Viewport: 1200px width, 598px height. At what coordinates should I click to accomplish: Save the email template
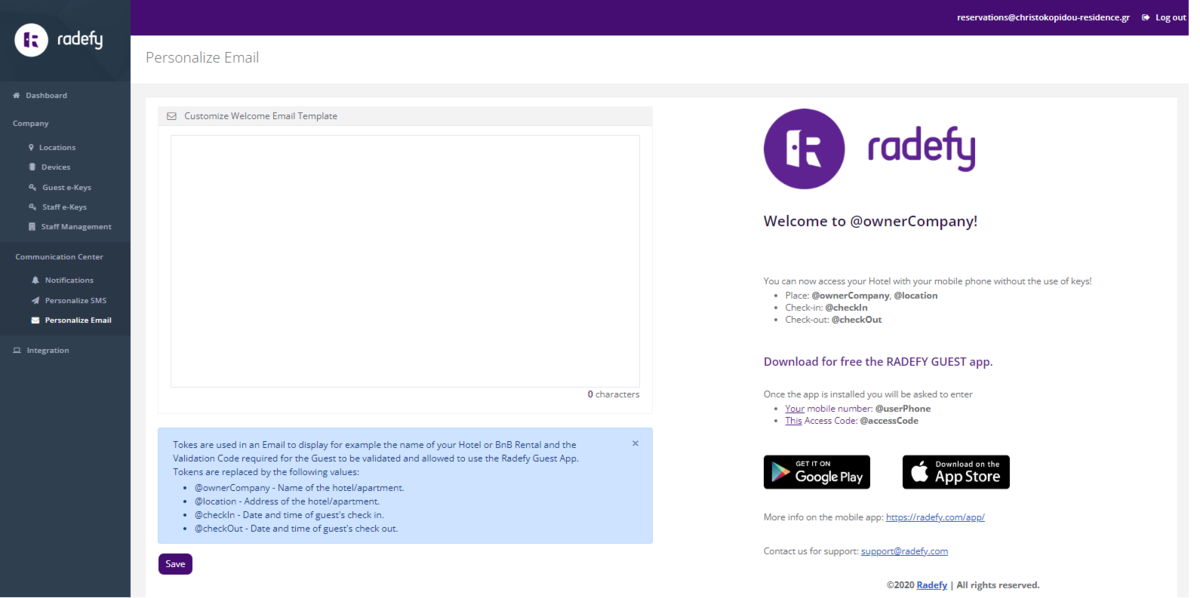175,564
